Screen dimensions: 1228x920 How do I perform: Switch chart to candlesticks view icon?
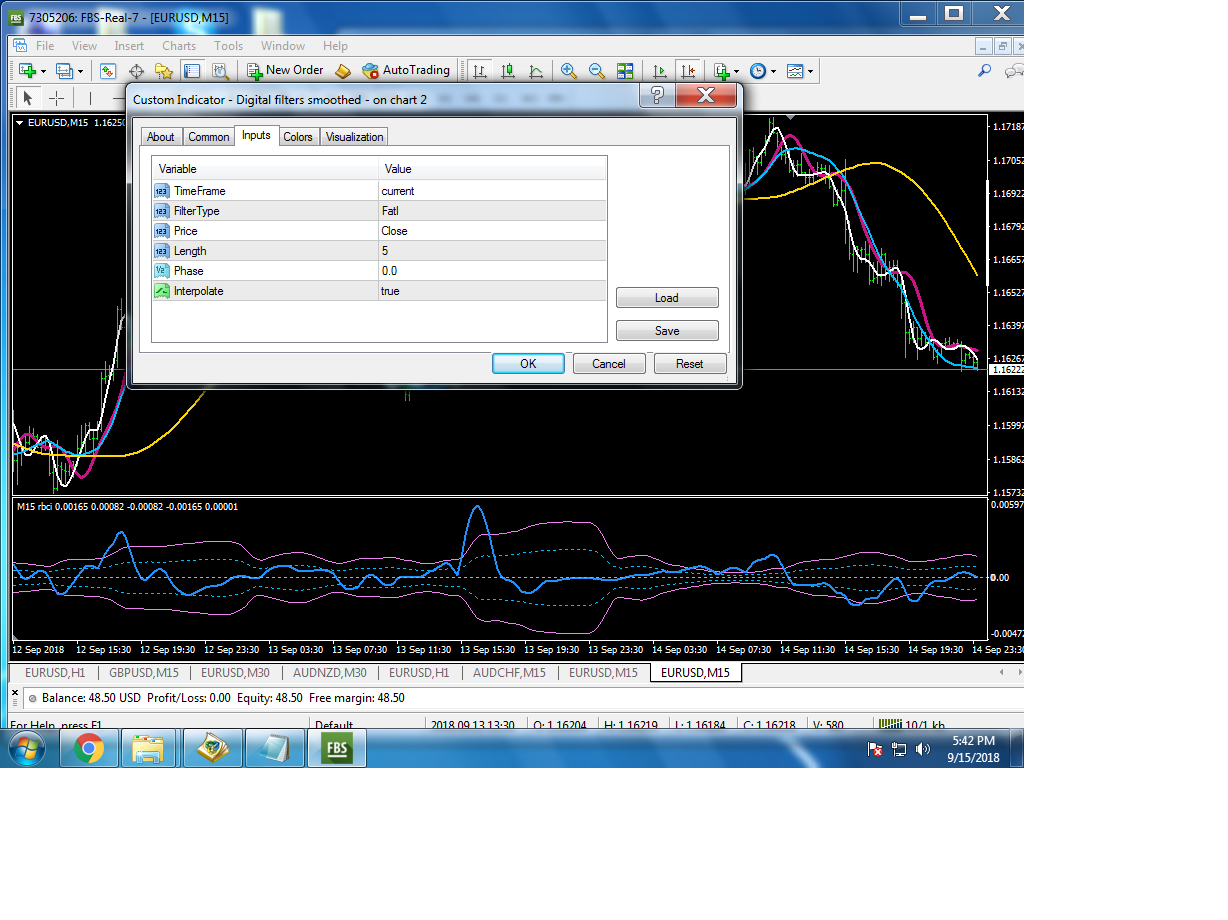coord(508,71)
